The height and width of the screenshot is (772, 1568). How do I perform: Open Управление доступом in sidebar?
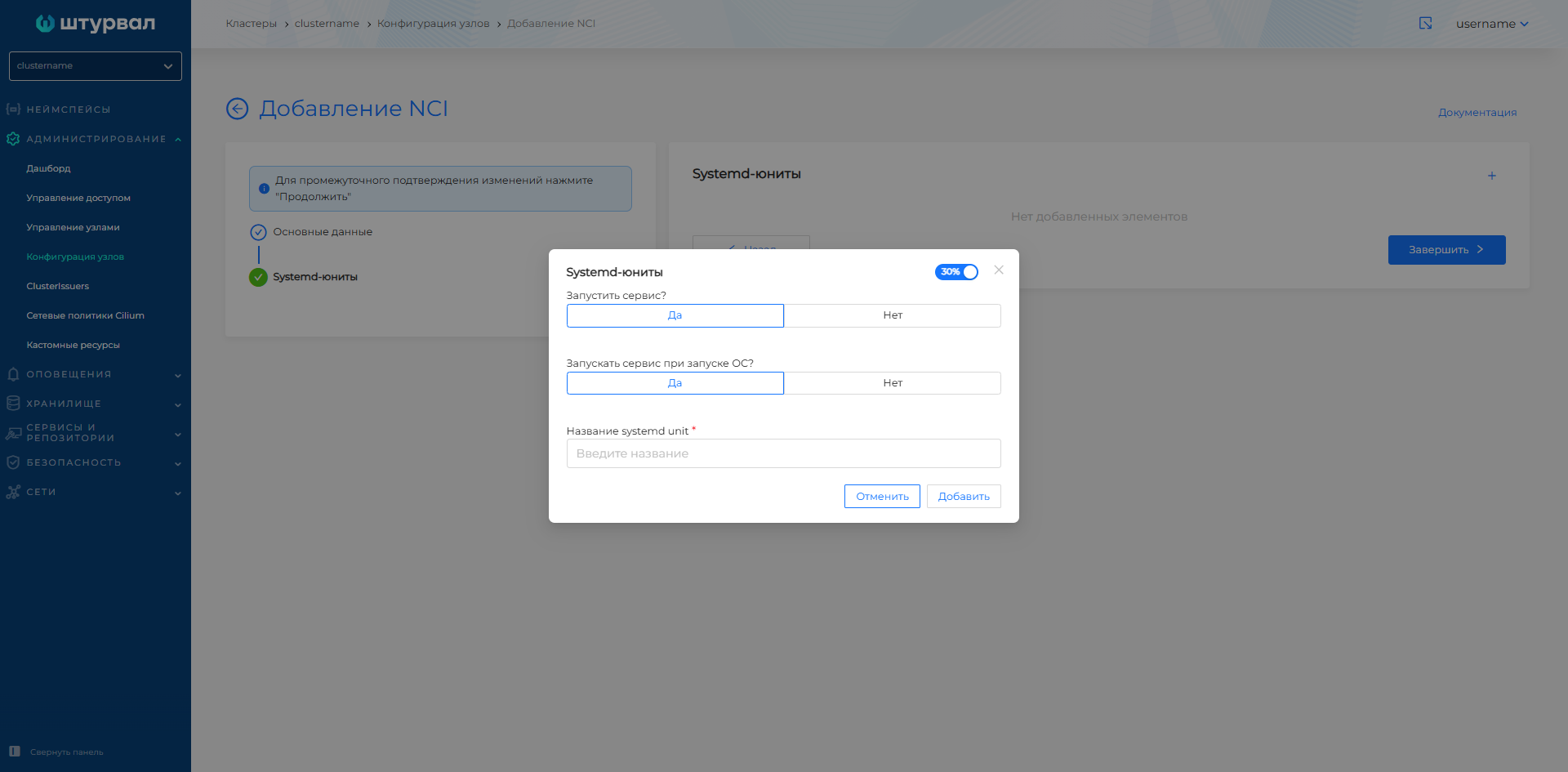click(x=78, y=198)
